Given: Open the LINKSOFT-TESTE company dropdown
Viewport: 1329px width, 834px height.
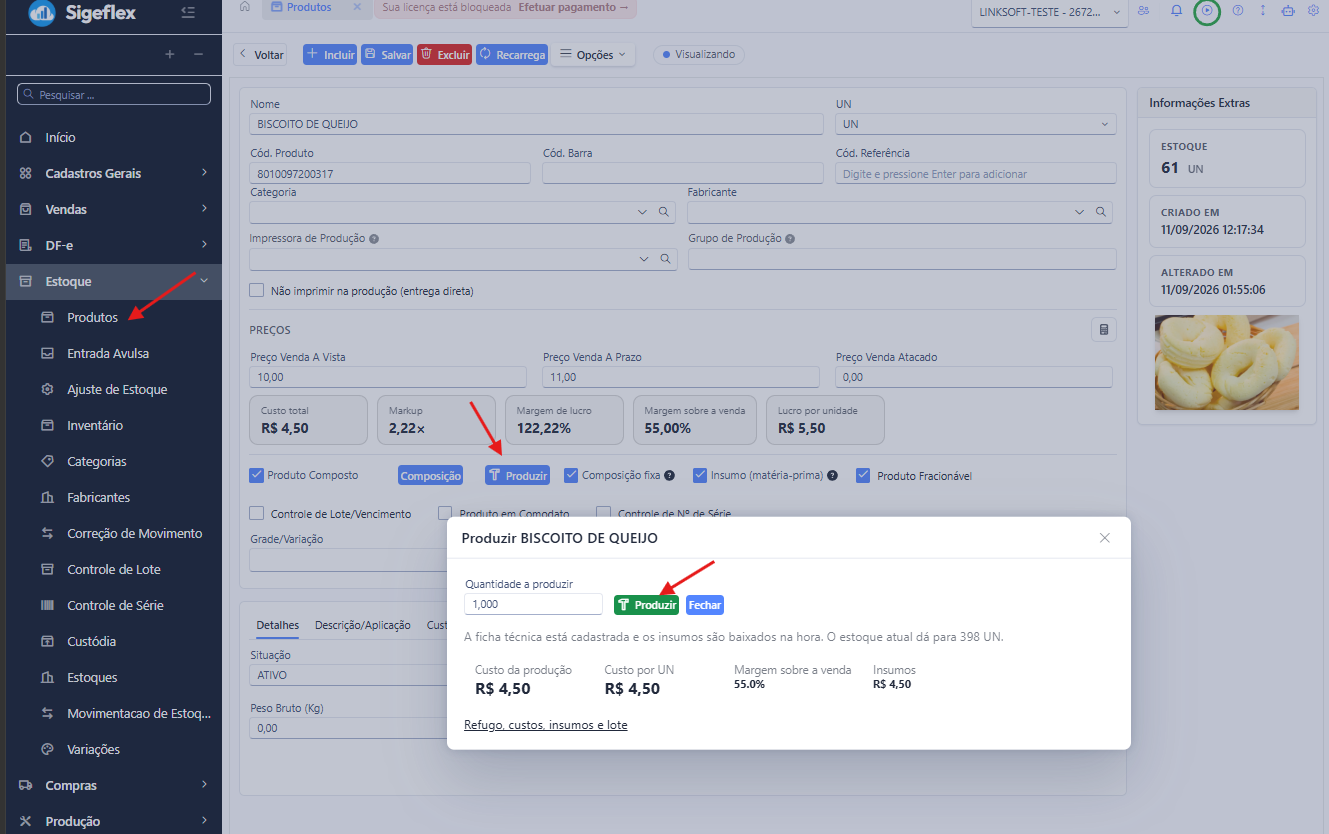Looking at the screenshot, I should tap(1049, 12).
